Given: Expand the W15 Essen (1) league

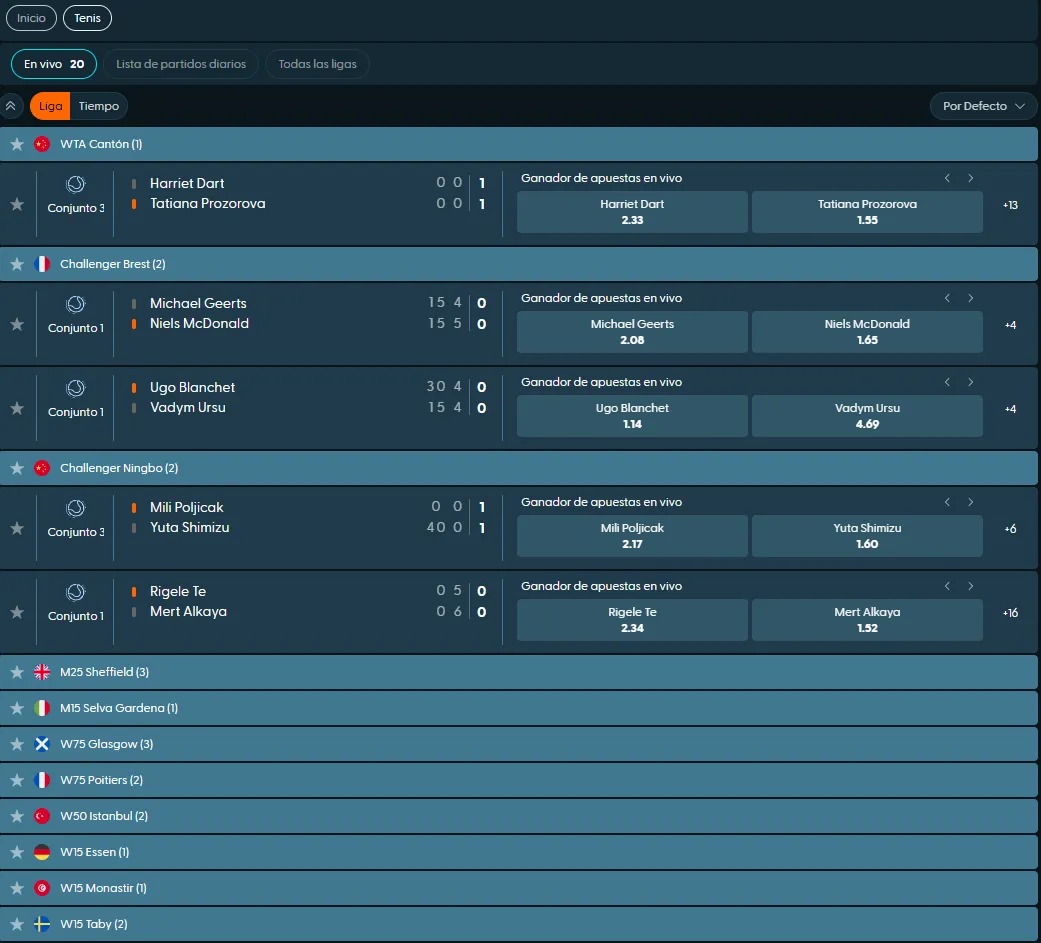Looking at the screenshot, I should 519,852.
